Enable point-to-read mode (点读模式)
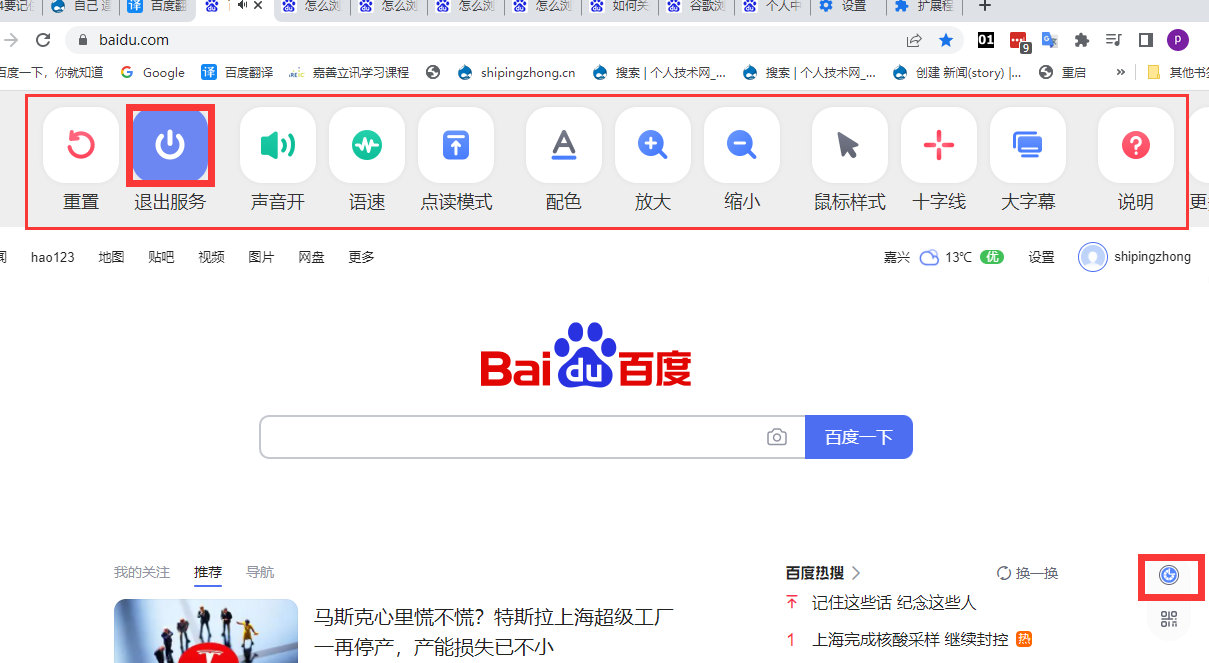This screenshot has height=663, width=1209. (x=456, y=146)
